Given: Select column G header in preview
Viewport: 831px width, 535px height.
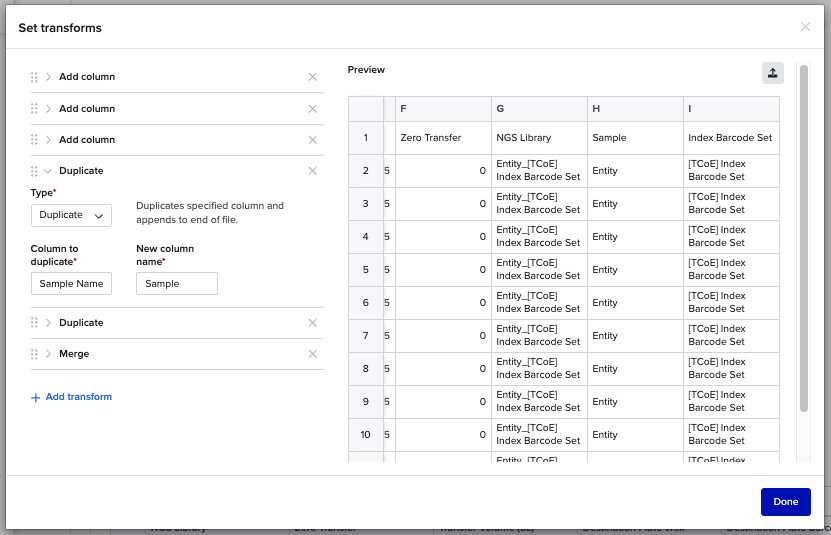Looking at the screenshot, I should (x=539, y=109).
